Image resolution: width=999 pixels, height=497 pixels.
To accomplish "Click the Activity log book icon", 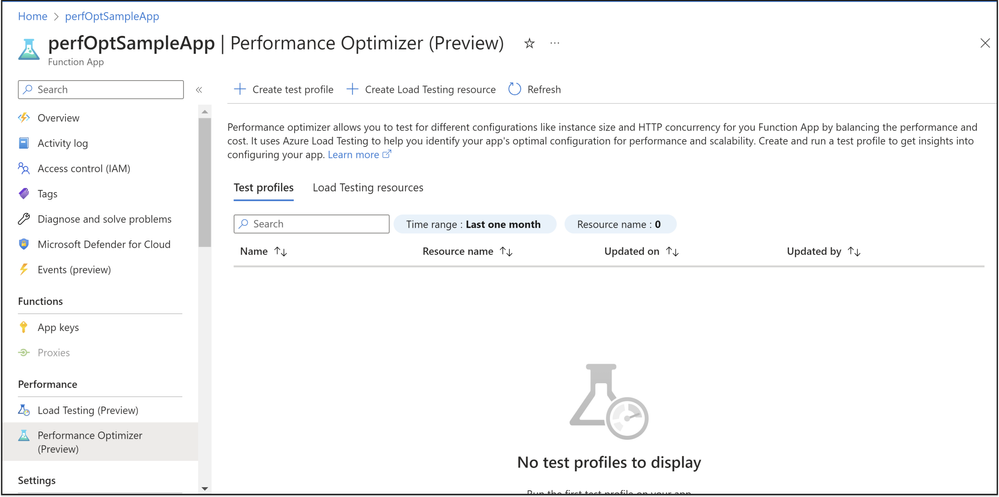I will [x=24, y=143].
